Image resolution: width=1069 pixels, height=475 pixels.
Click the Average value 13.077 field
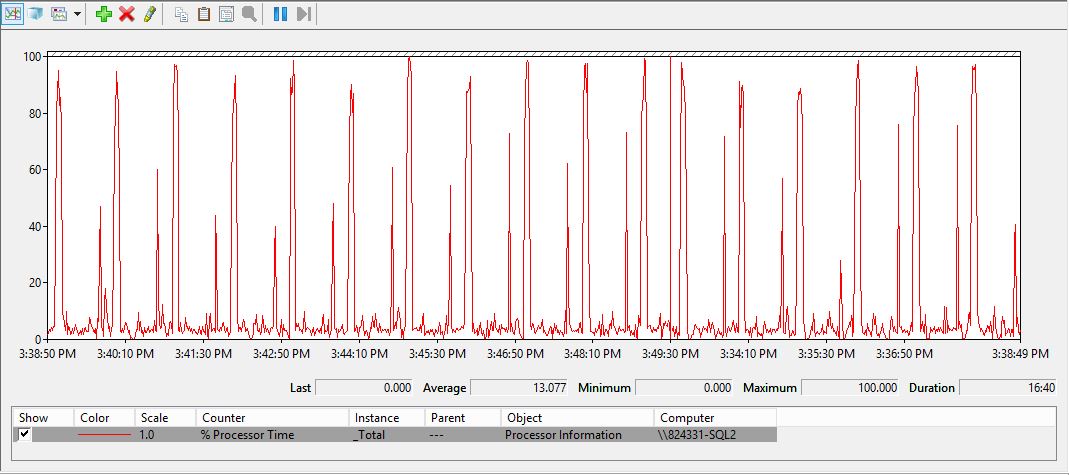coord(519,388)
